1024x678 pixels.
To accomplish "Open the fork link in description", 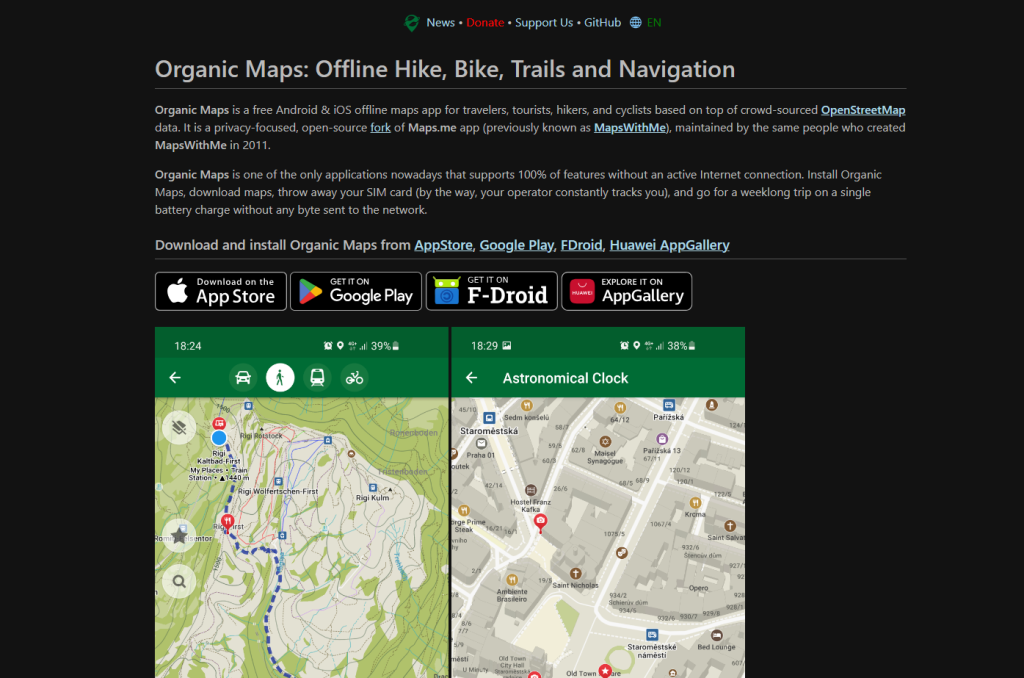I will [380, 127].
